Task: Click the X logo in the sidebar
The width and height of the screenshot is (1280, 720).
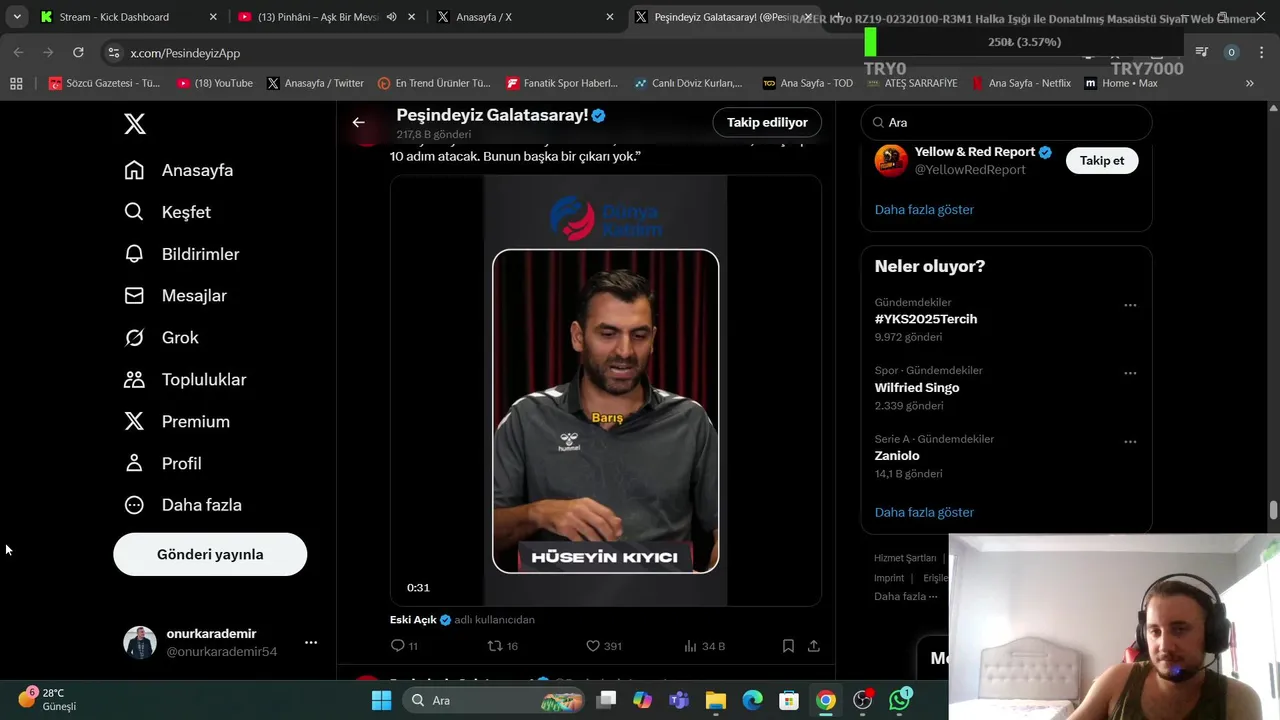Action: pos(135,124)
